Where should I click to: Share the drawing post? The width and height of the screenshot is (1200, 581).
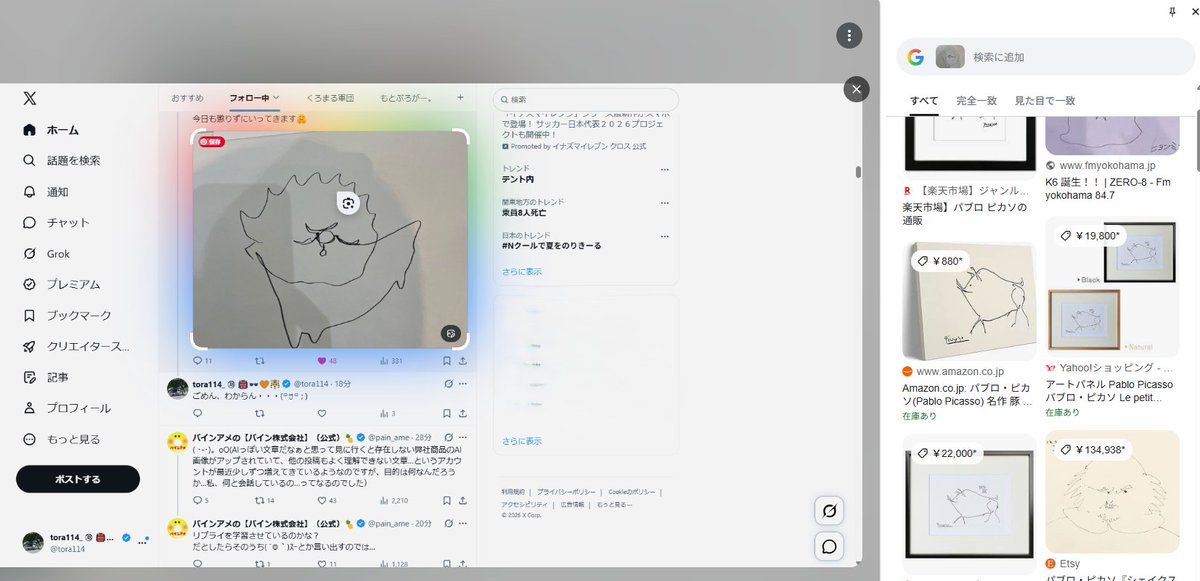click(x=464, y=361)
